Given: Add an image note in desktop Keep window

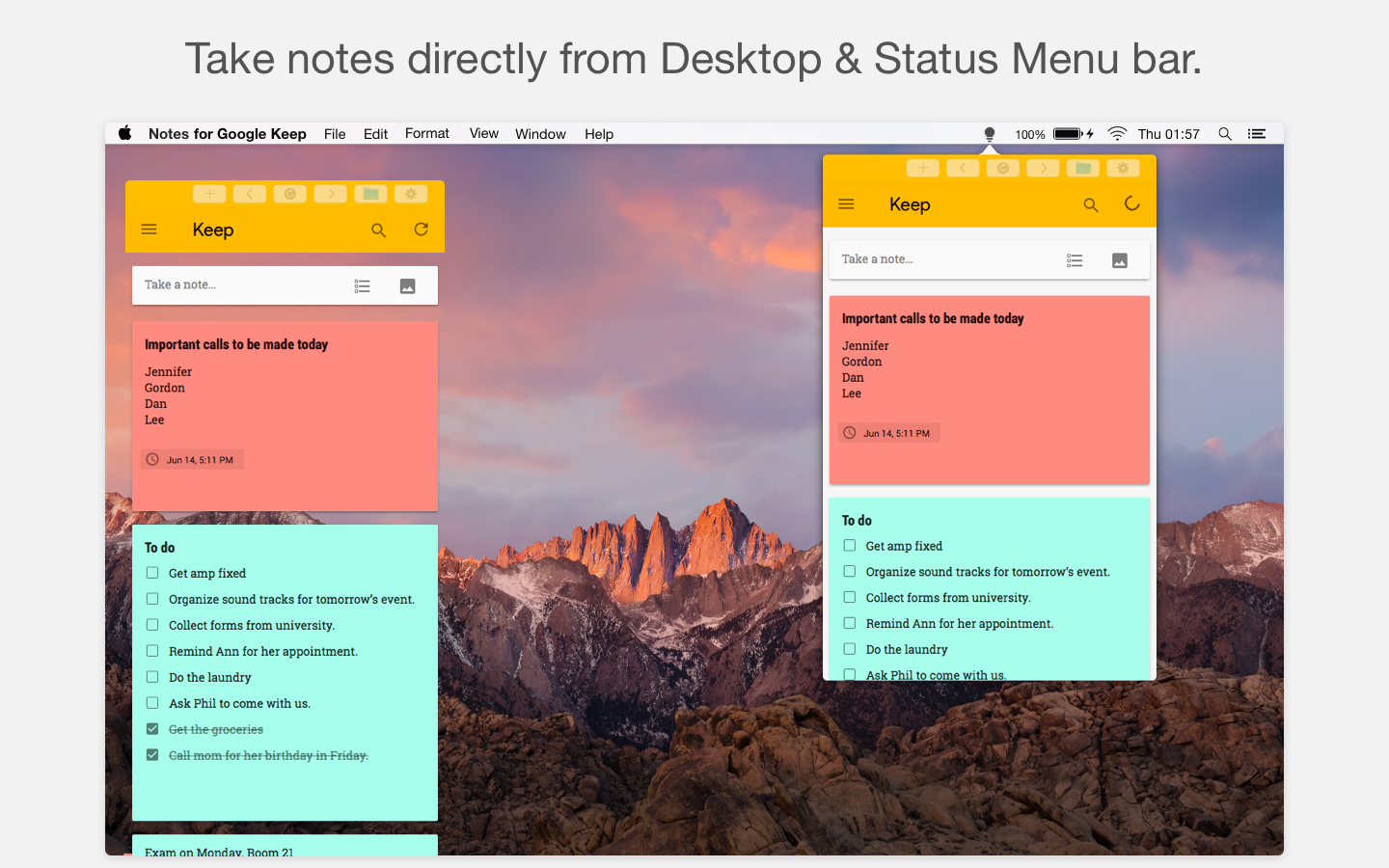Looking at the screenshot, I should click(x=408, y=286).
